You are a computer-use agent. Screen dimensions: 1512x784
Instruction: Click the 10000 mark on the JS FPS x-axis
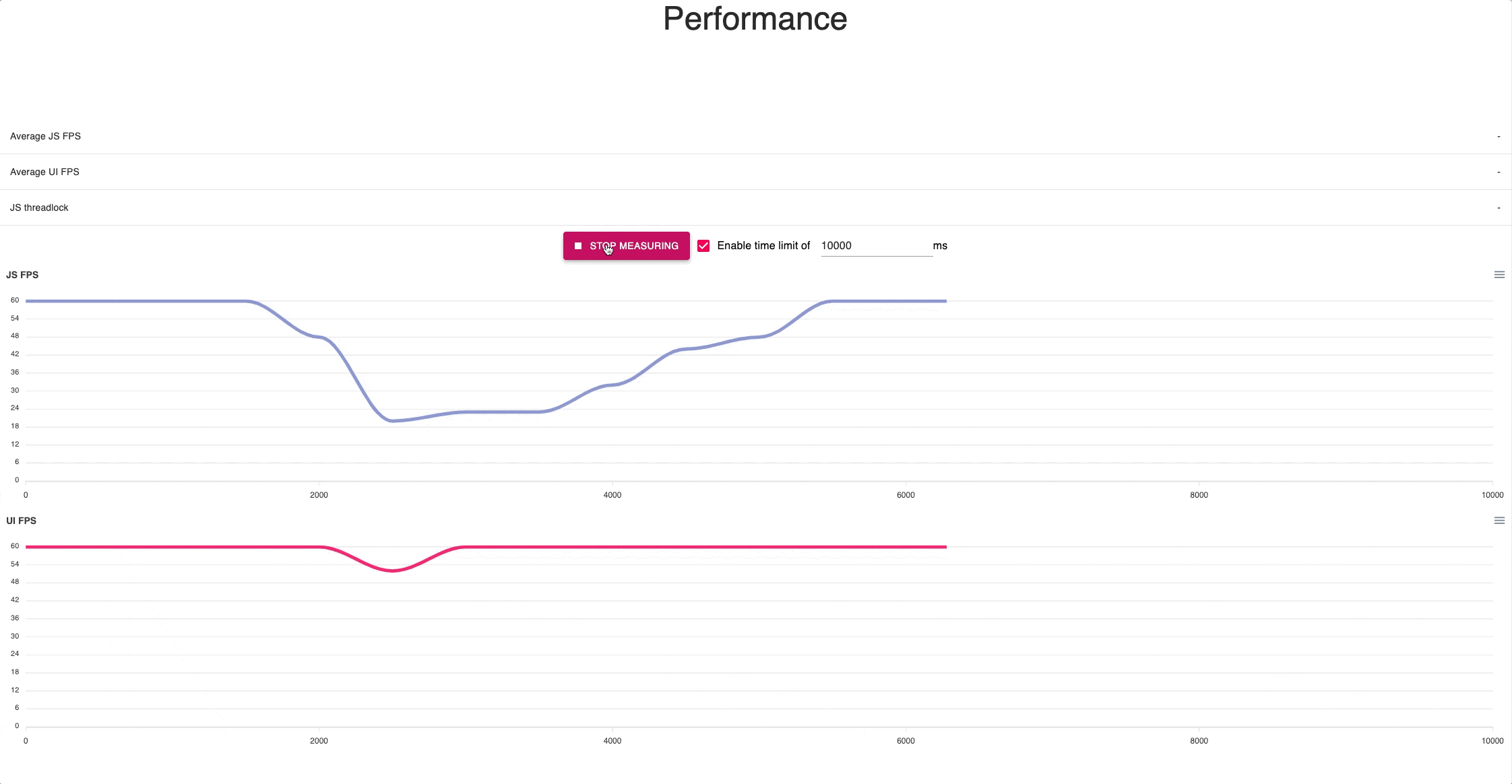point(1492,494)
